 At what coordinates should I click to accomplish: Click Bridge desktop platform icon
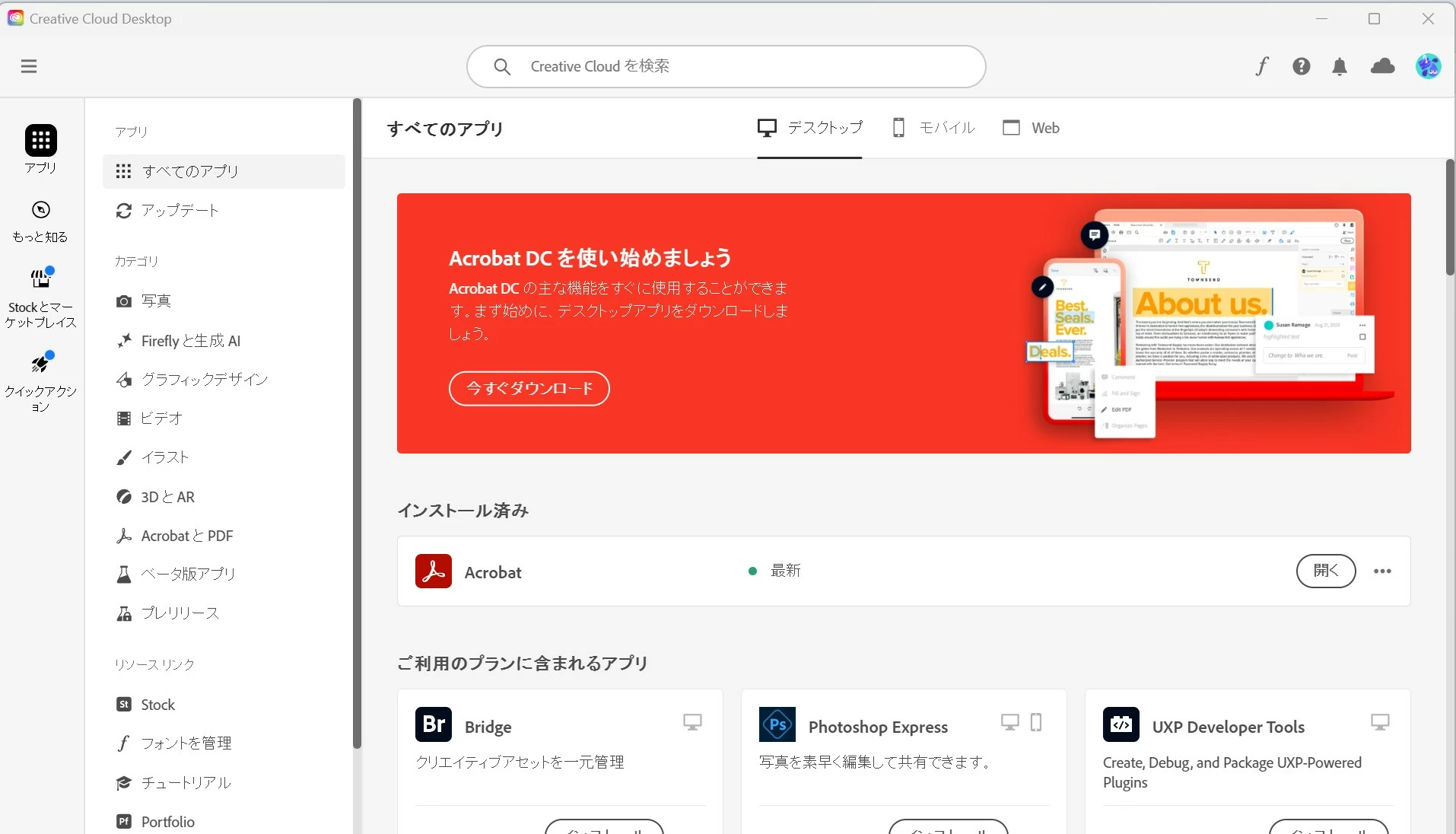tap(692, 721)
